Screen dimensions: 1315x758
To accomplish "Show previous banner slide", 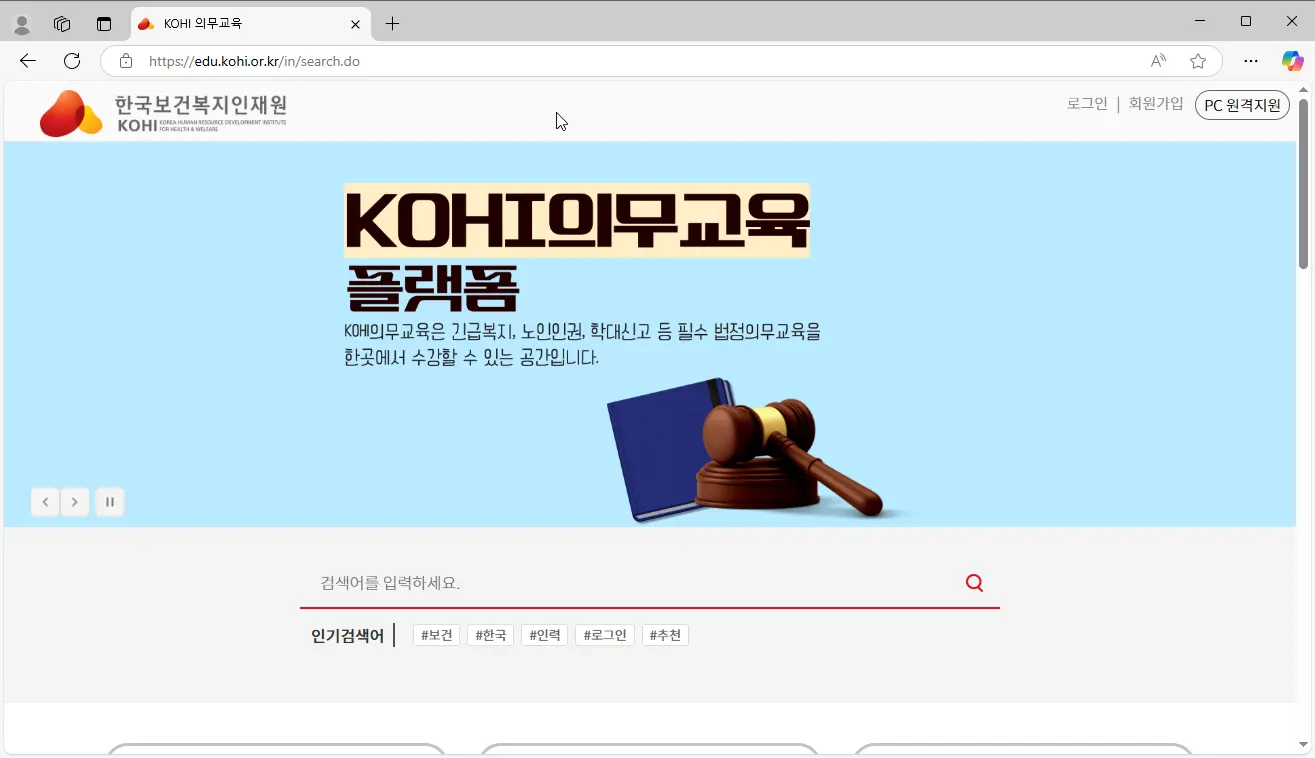I will click(45, 502).
